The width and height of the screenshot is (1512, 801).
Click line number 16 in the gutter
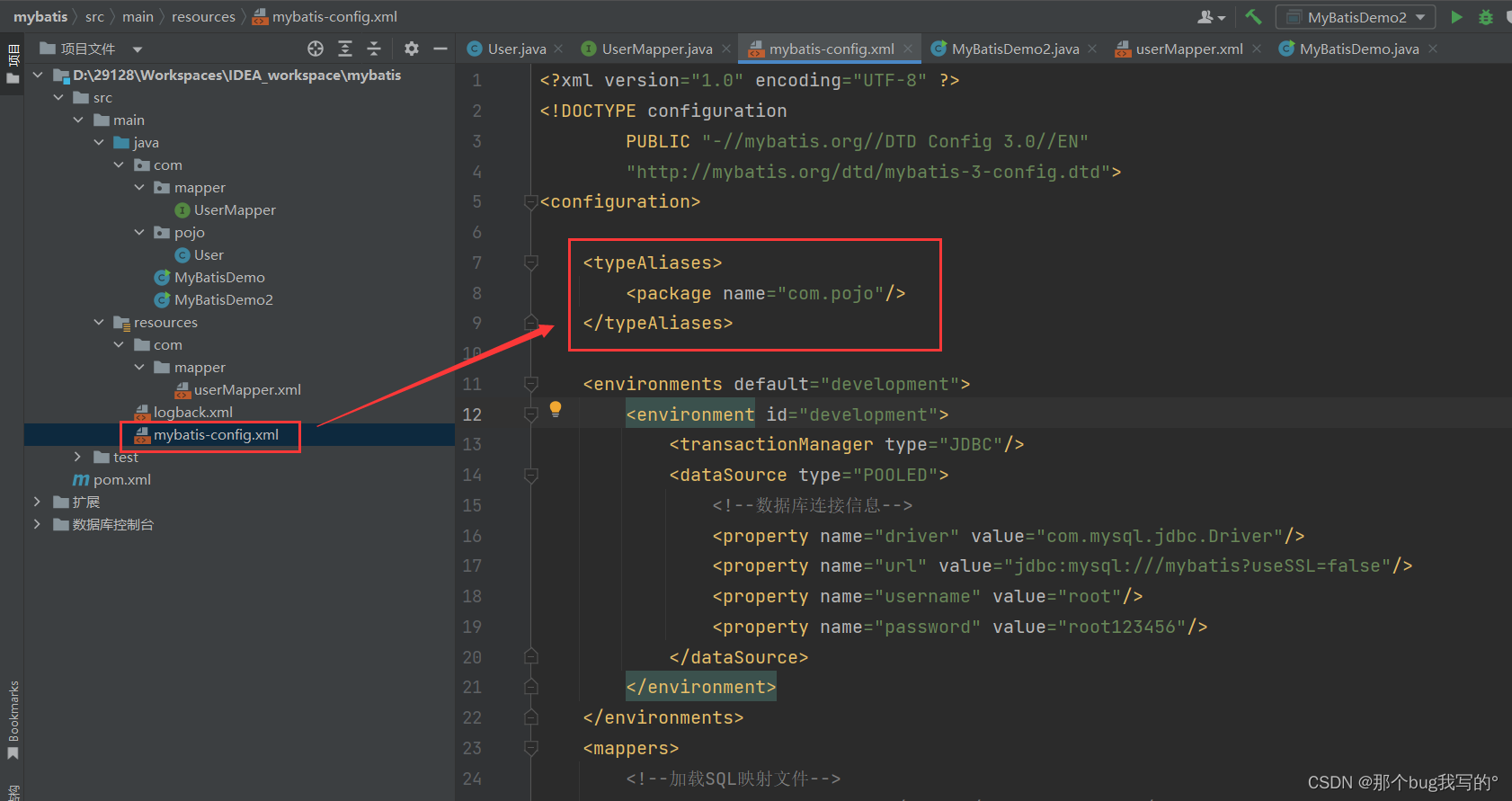[472, 536]
